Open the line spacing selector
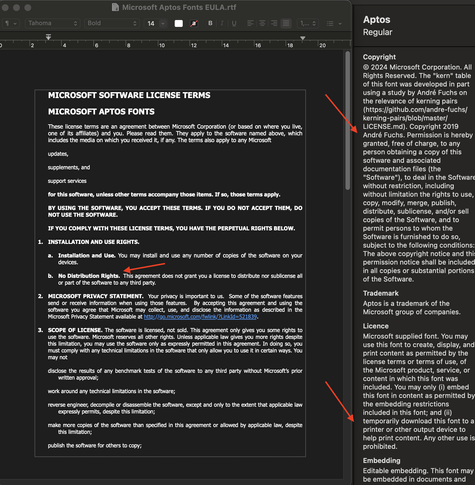 click(x=308, y=23)
